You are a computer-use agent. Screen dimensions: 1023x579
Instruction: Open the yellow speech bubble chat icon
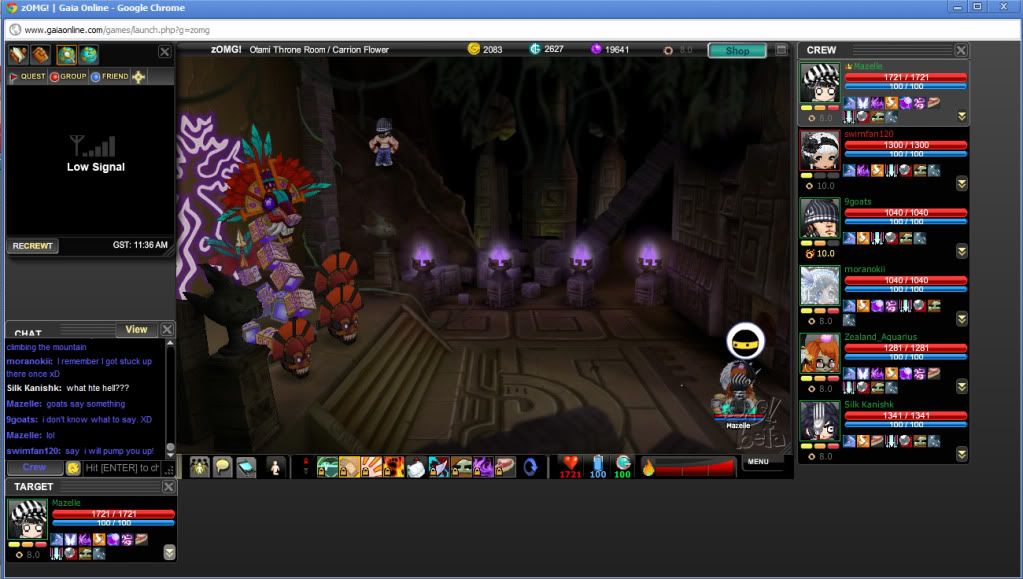222,467
